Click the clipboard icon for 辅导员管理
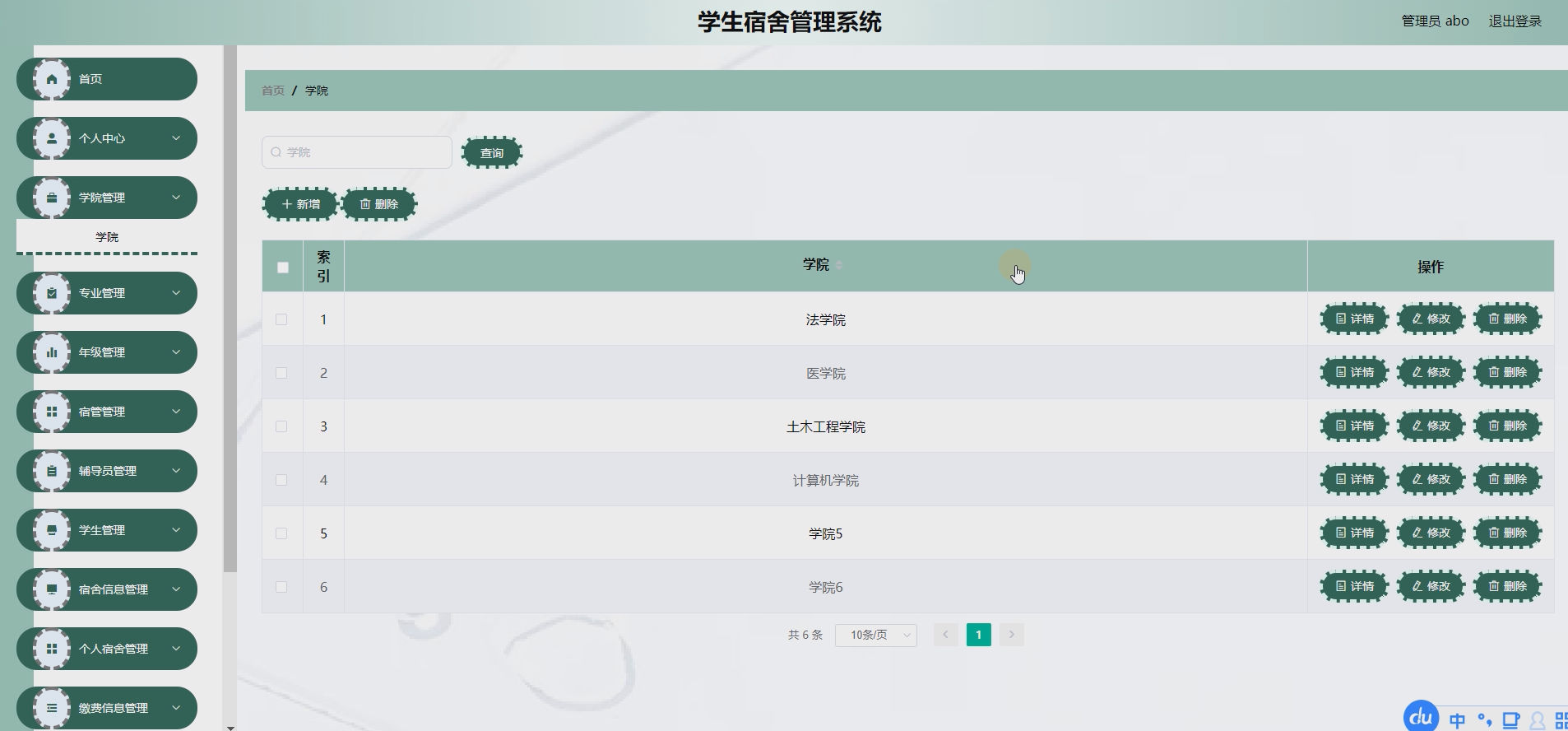 click(52, 471)
